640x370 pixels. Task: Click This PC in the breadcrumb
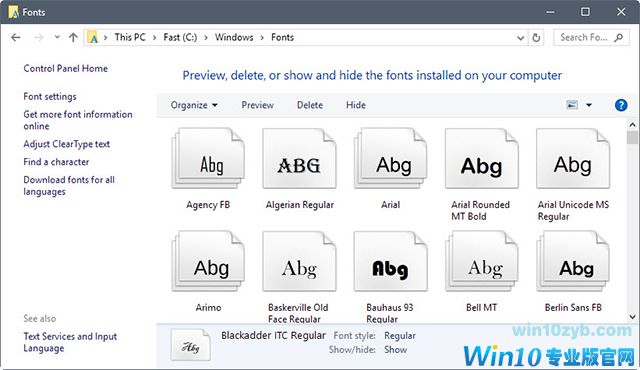(x=130, y=38)
